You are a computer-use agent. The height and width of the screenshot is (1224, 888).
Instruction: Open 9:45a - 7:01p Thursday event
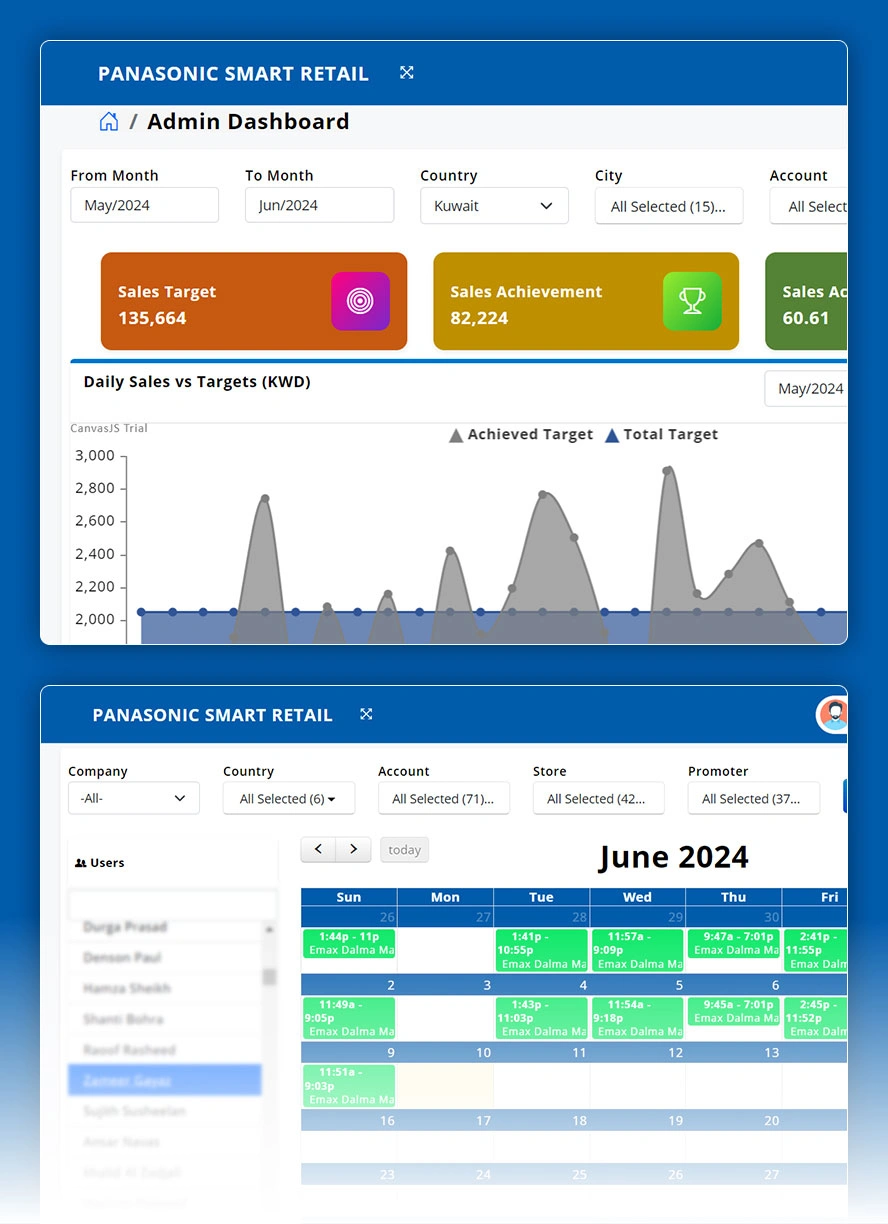(x=733, y=1011)
